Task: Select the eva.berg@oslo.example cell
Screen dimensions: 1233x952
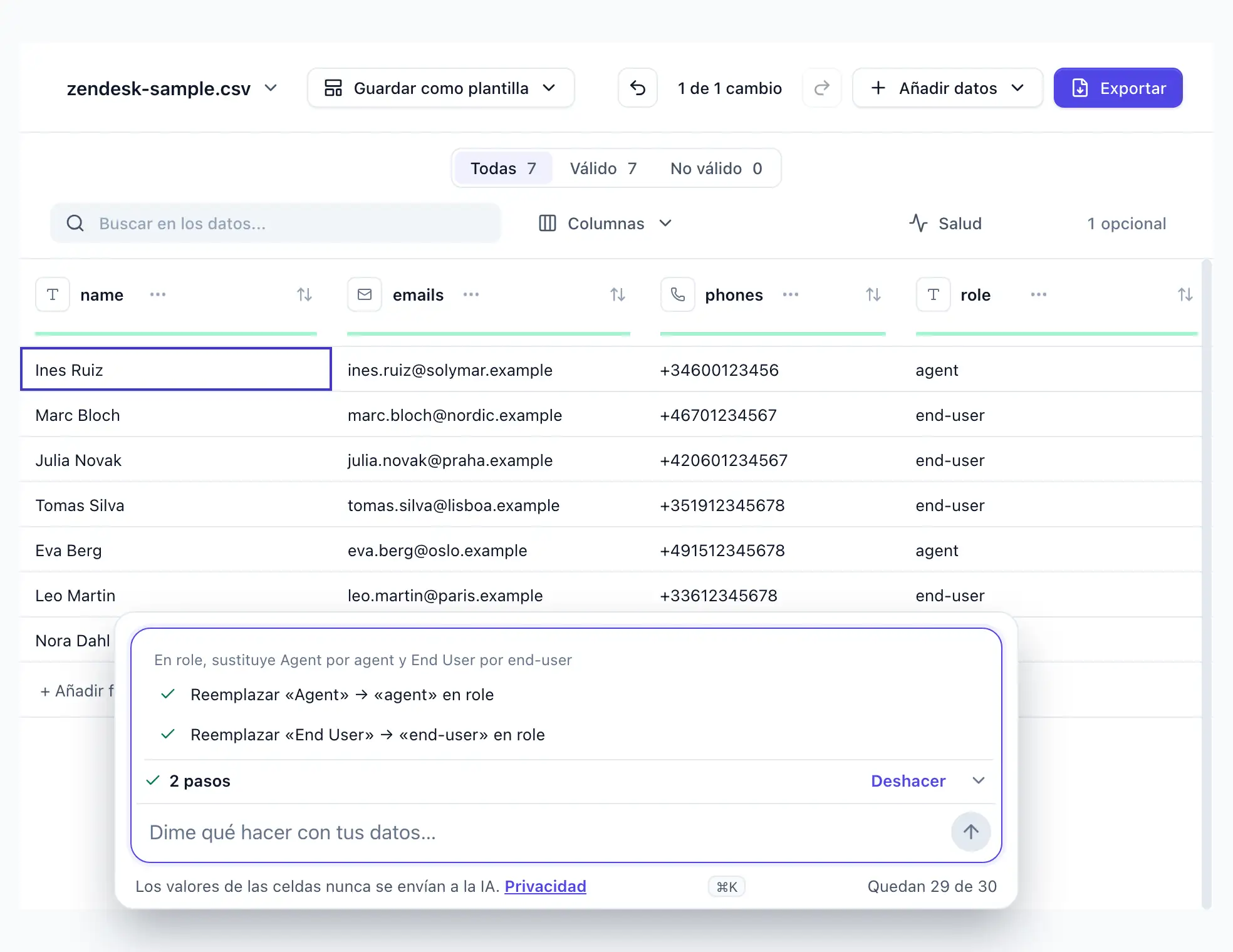Action: coord(489,550)
